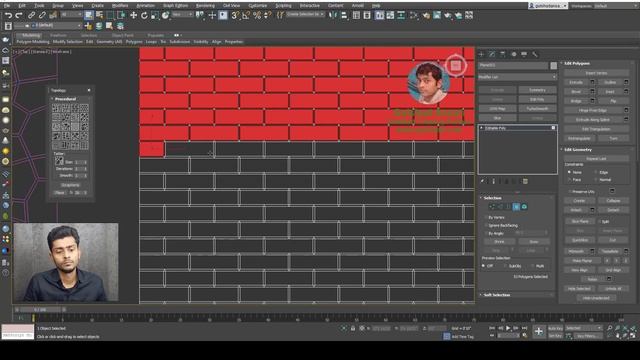Toggle the 3D Snaps icon
Viewport: 640px width, 360px height.
tap(235, 16)
